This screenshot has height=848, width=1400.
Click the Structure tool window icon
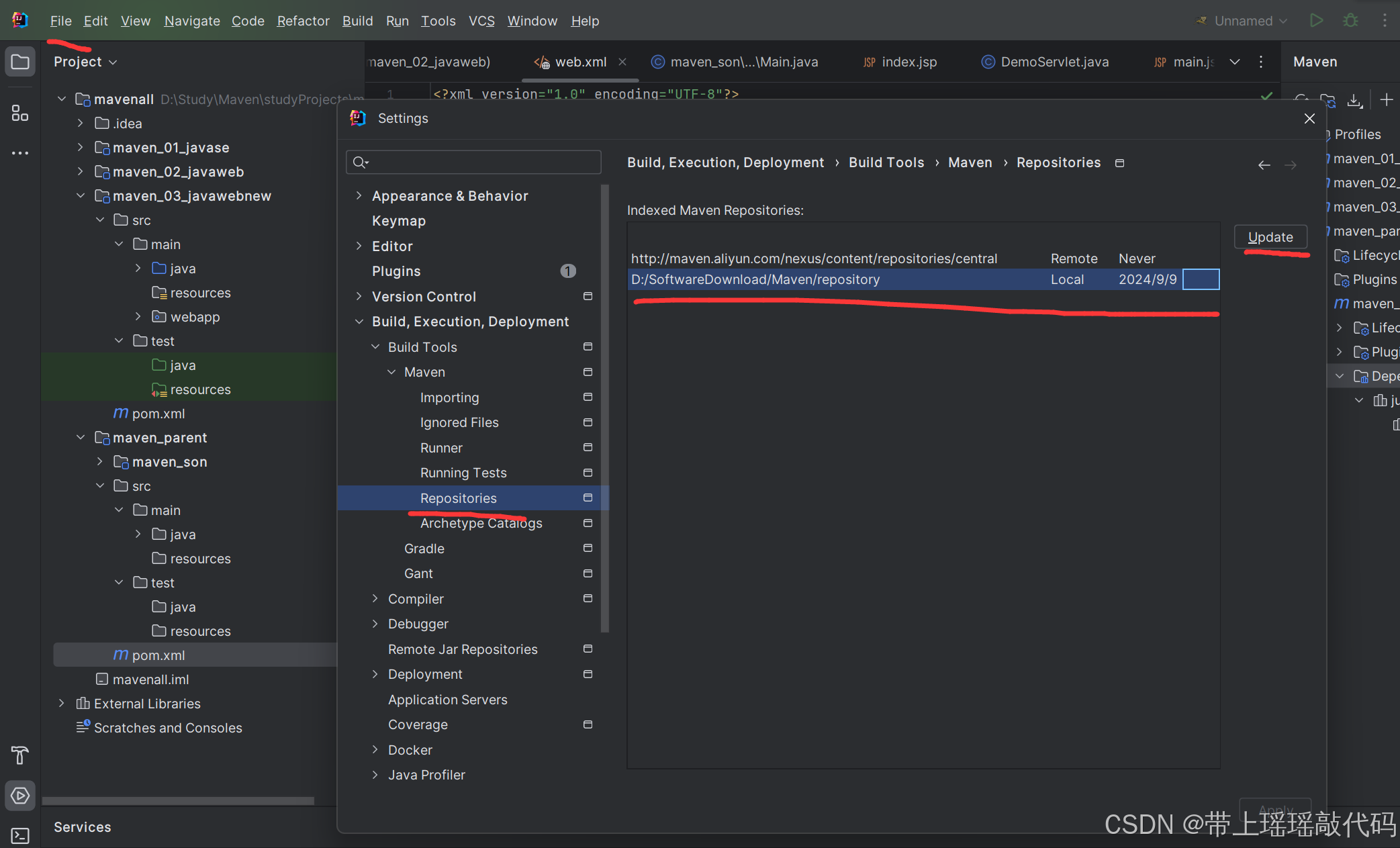tap(20, 113)
